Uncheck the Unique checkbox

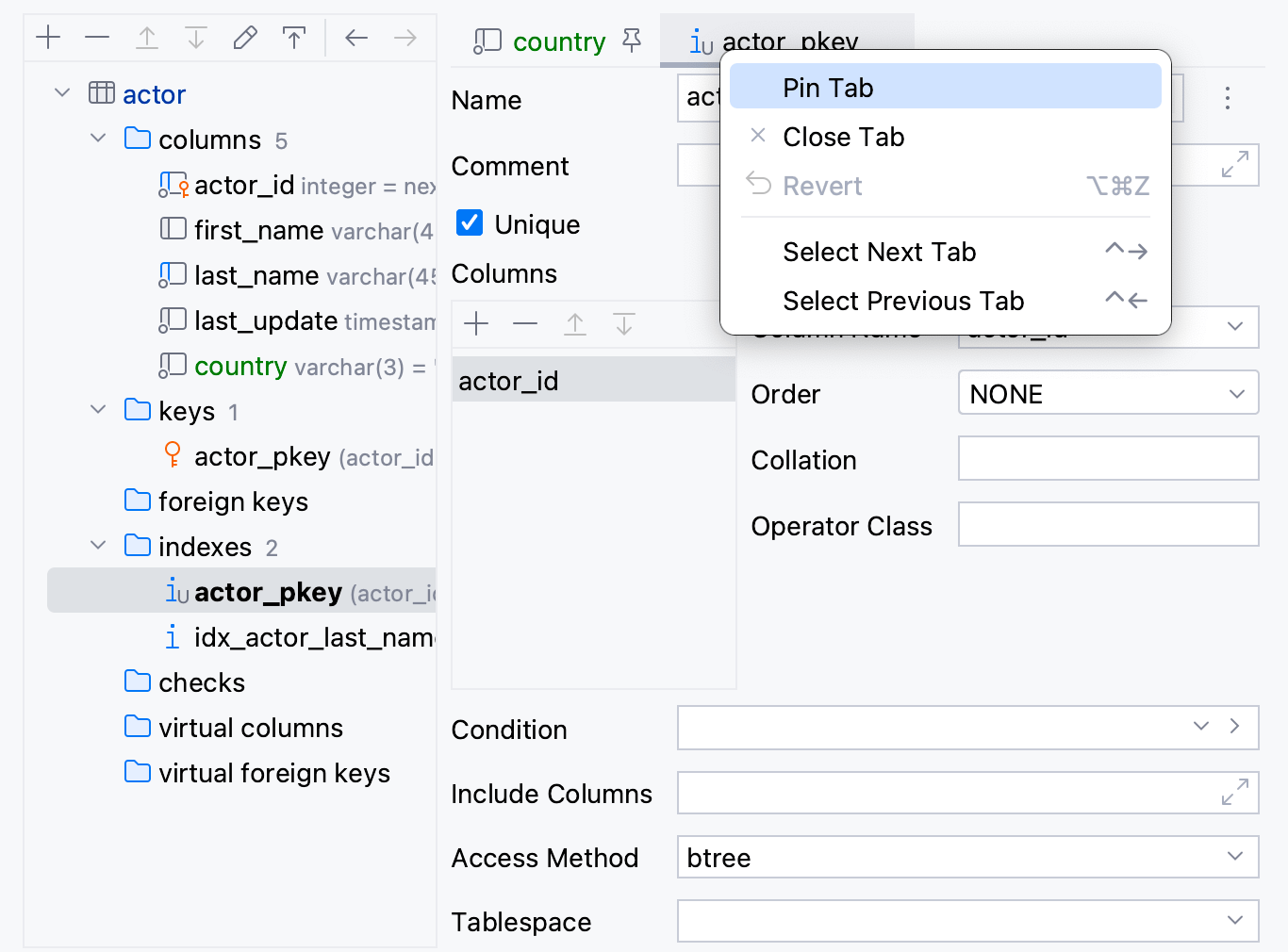coord(469,223)
